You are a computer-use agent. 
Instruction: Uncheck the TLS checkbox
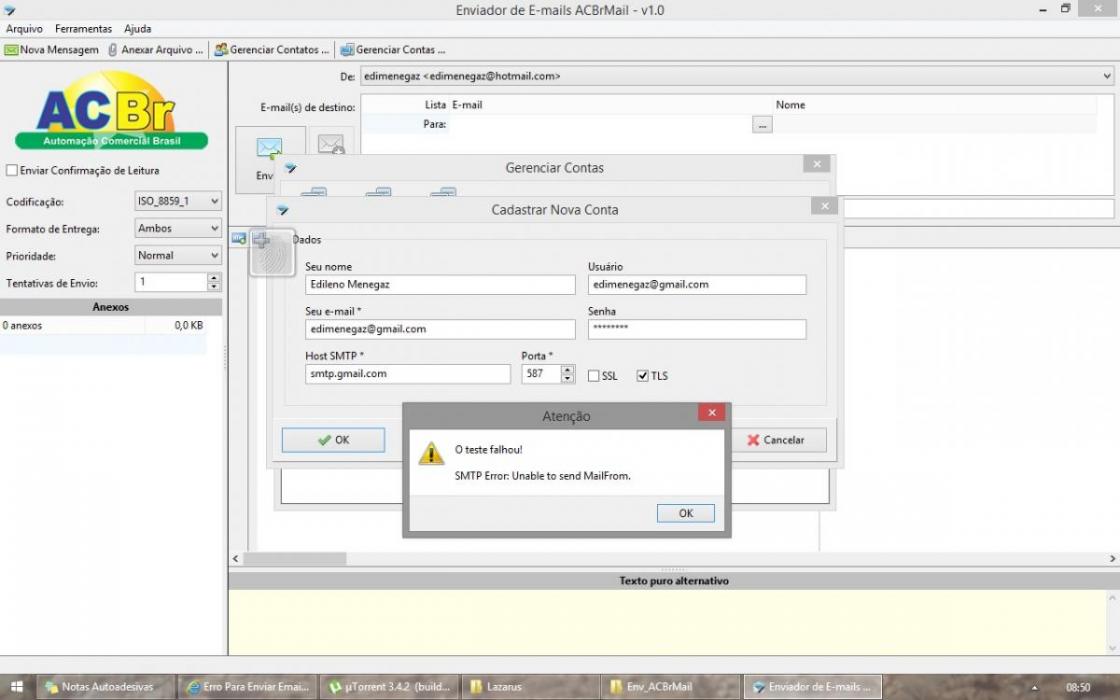tap(642, 376)
